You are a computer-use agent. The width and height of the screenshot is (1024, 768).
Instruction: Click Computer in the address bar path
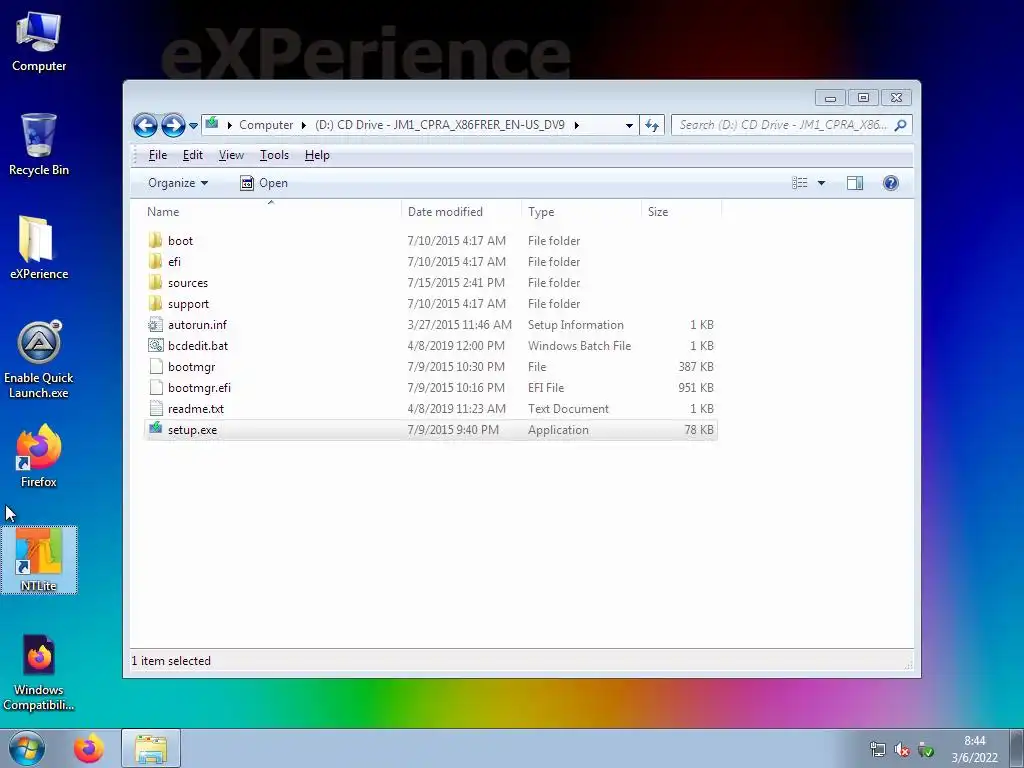point(266,125)
